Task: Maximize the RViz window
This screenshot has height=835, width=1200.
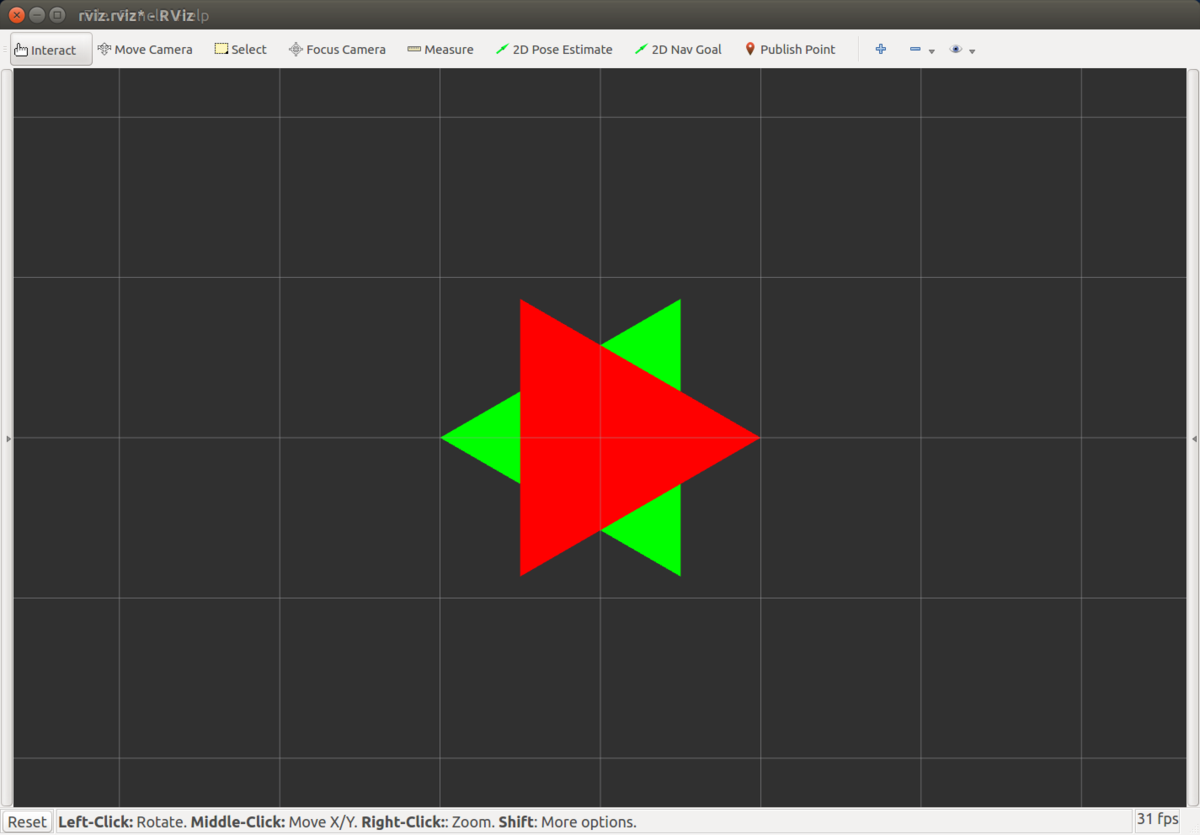Action: tap(57, 15)
